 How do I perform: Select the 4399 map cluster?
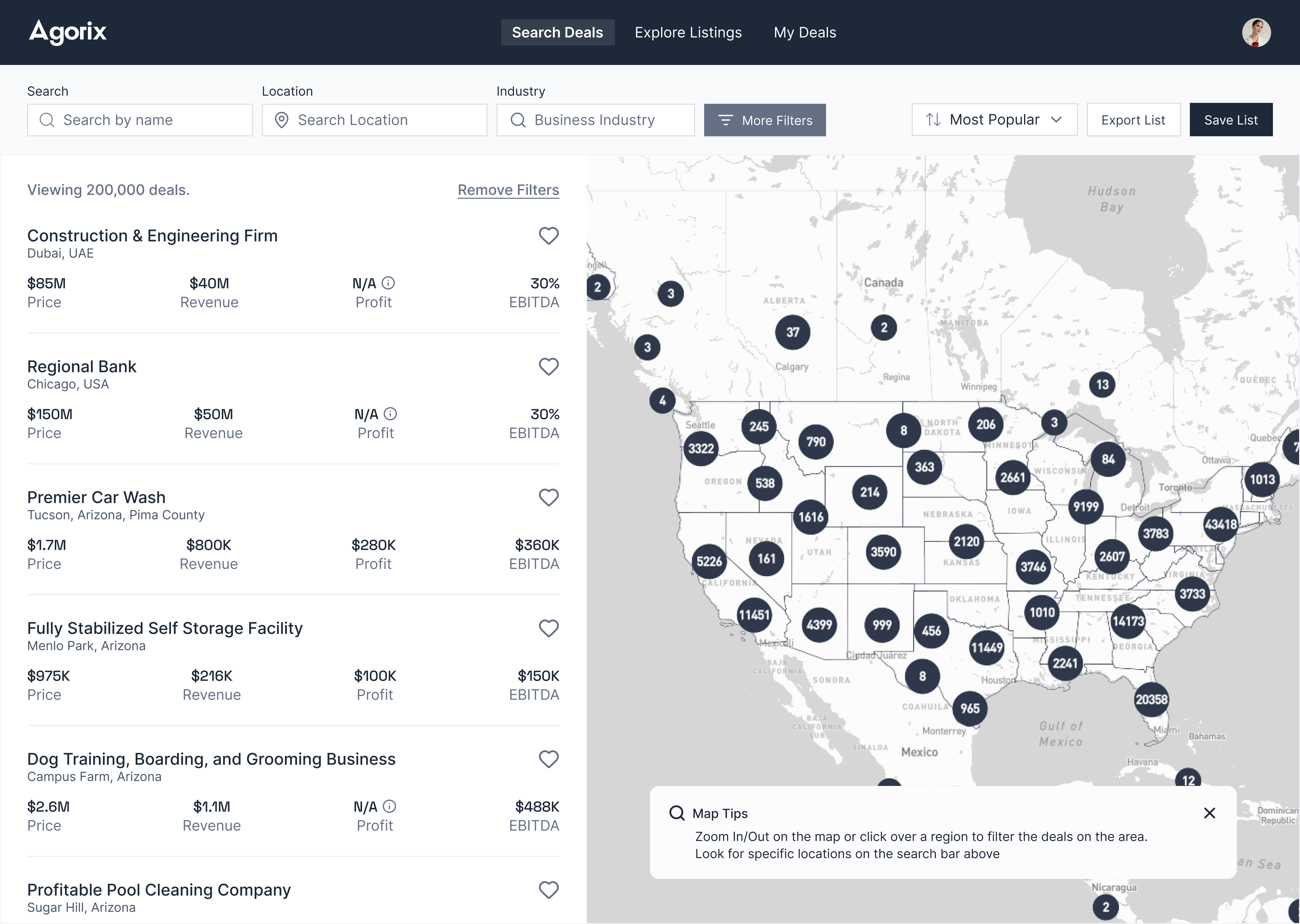820,625
